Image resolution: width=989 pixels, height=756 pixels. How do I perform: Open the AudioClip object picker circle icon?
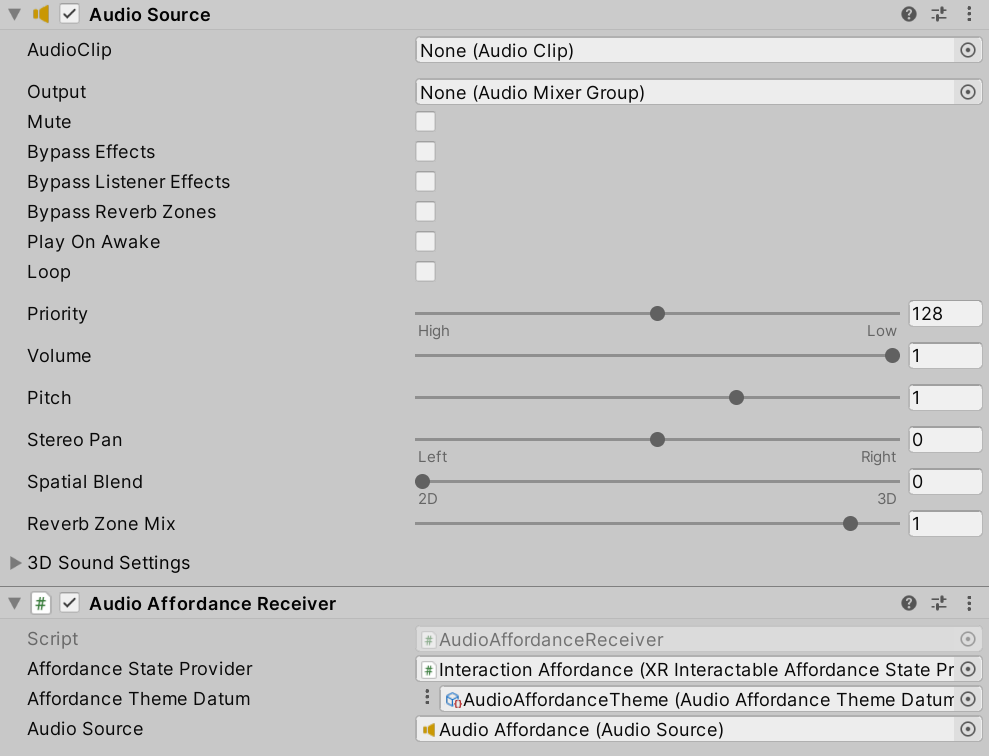966,50
